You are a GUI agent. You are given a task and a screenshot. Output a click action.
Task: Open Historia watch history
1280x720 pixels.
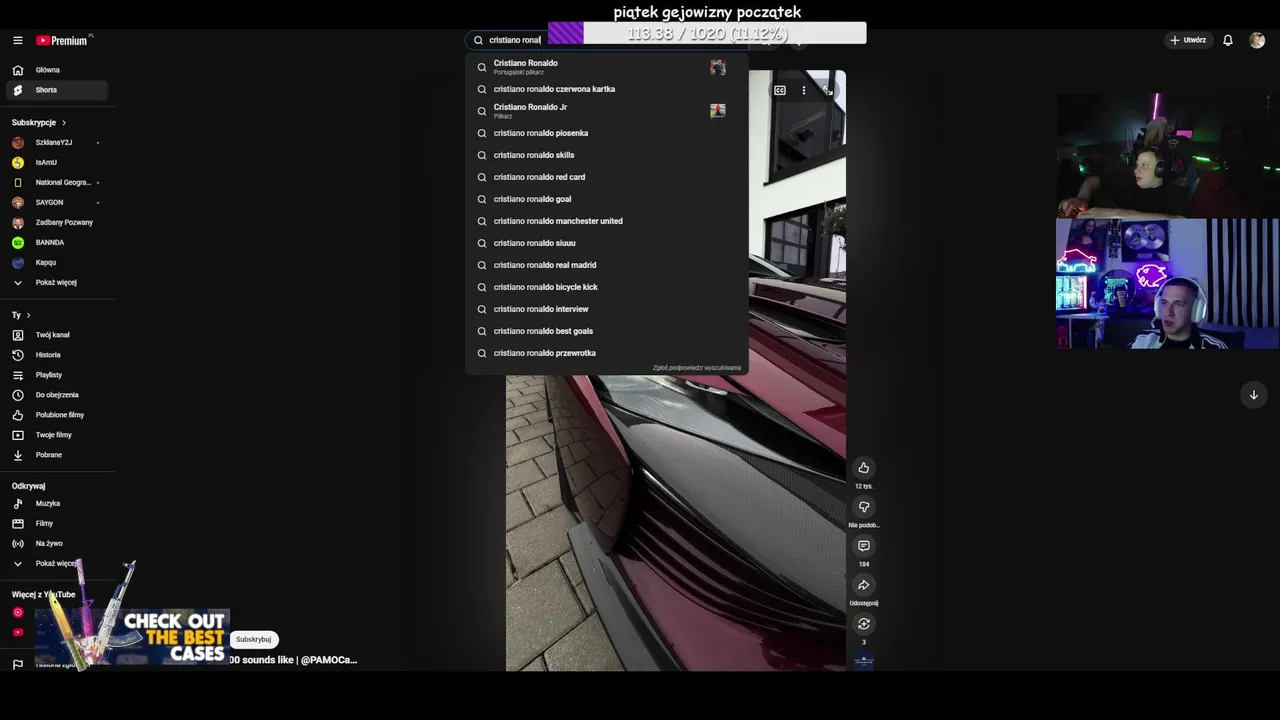(57, 355)
